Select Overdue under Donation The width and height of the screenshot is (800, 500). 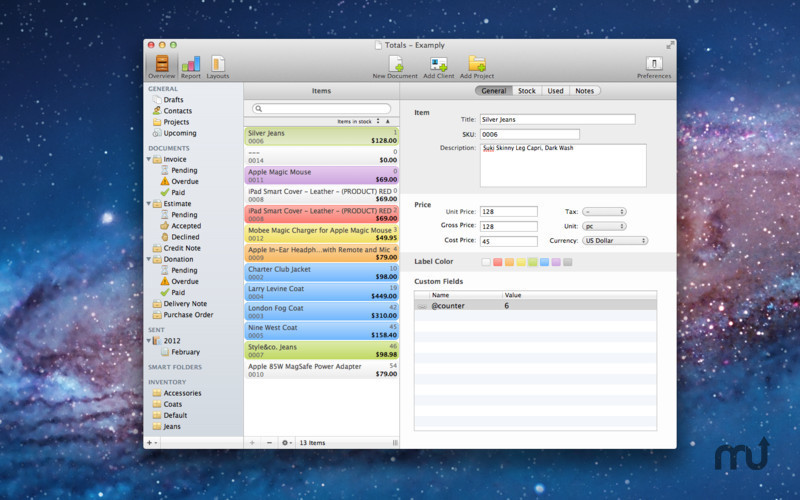point(180,281)
